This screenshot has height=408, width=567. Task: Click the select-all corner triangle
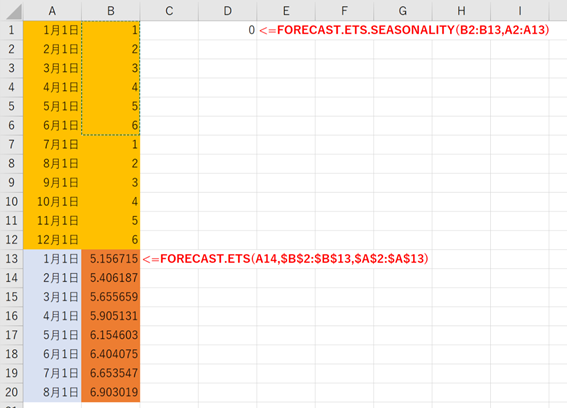(x=14, y=12)
